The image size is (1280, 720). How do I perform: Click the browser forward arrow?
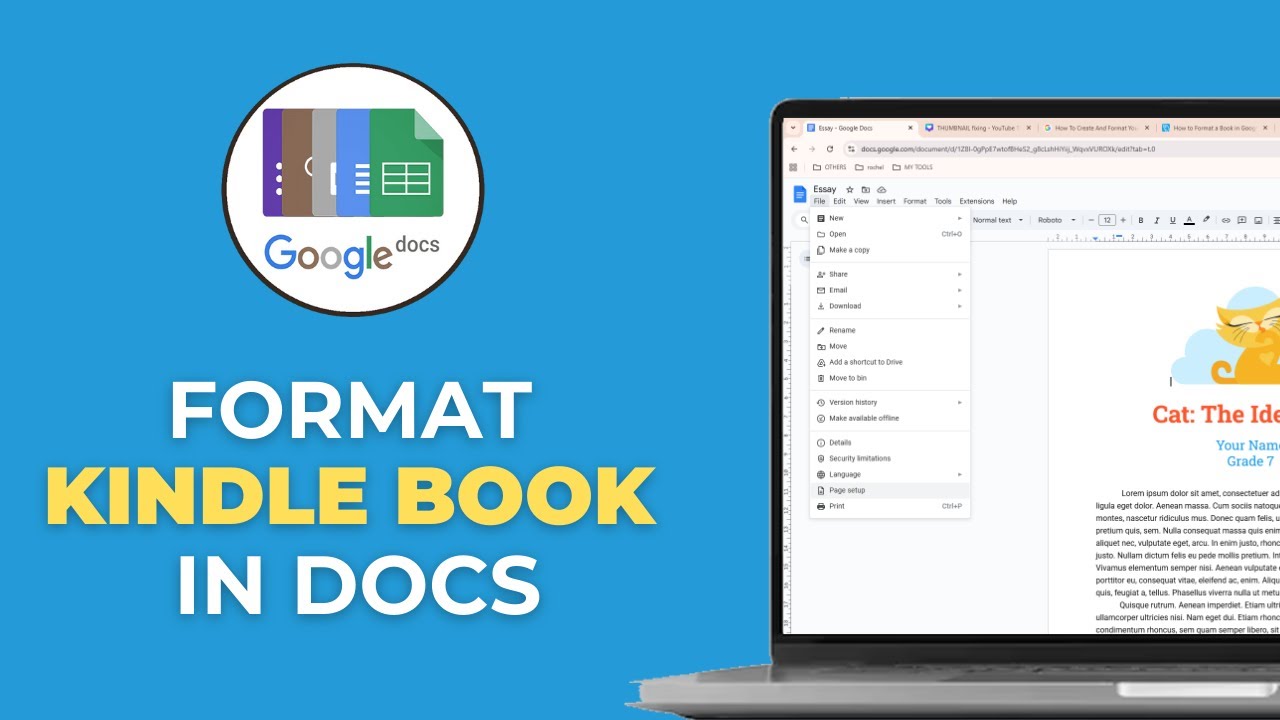point(812,149)
